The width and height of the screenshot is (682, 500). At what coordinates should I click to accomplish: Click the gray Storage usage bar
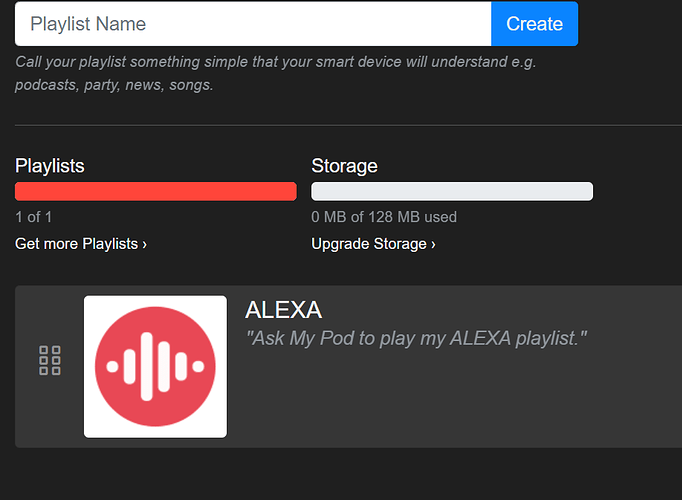click(x=452, y=191)
